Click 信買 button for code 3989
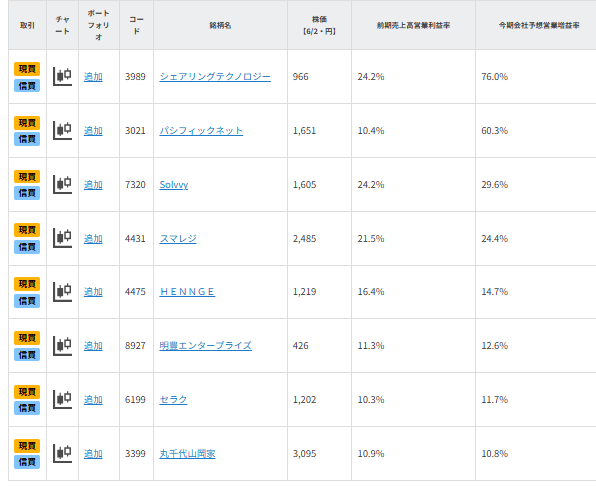This screenshot has height=490, width=596. click(27, 86)
